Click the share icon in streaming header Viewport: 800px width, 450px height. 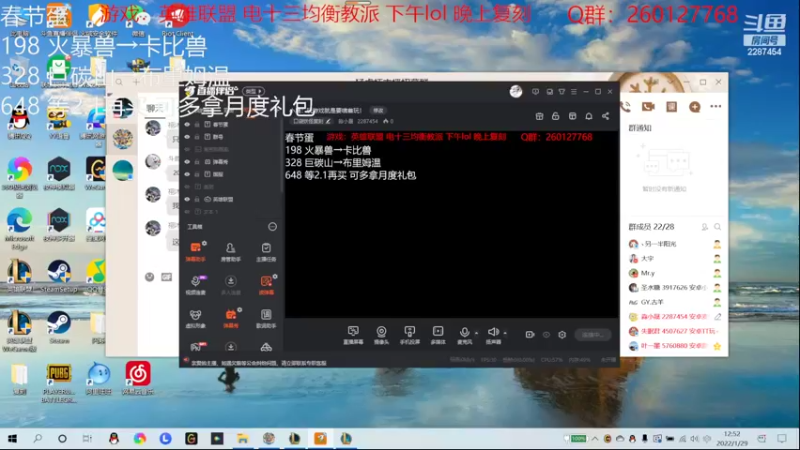(605, 116)
